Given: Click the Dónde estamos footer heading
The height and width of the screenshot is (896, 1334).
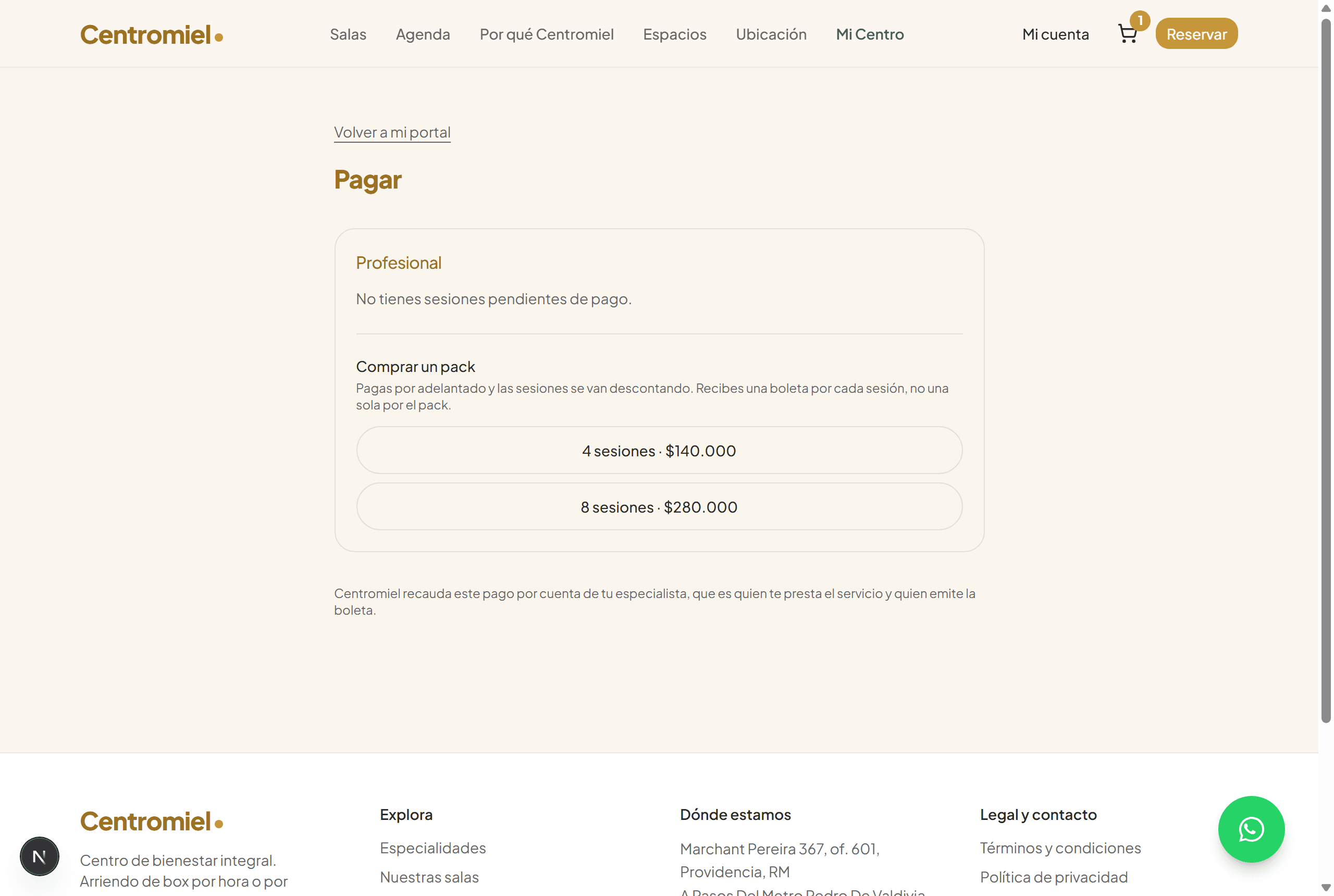Looking at the screenshot, I should (735, 815).
